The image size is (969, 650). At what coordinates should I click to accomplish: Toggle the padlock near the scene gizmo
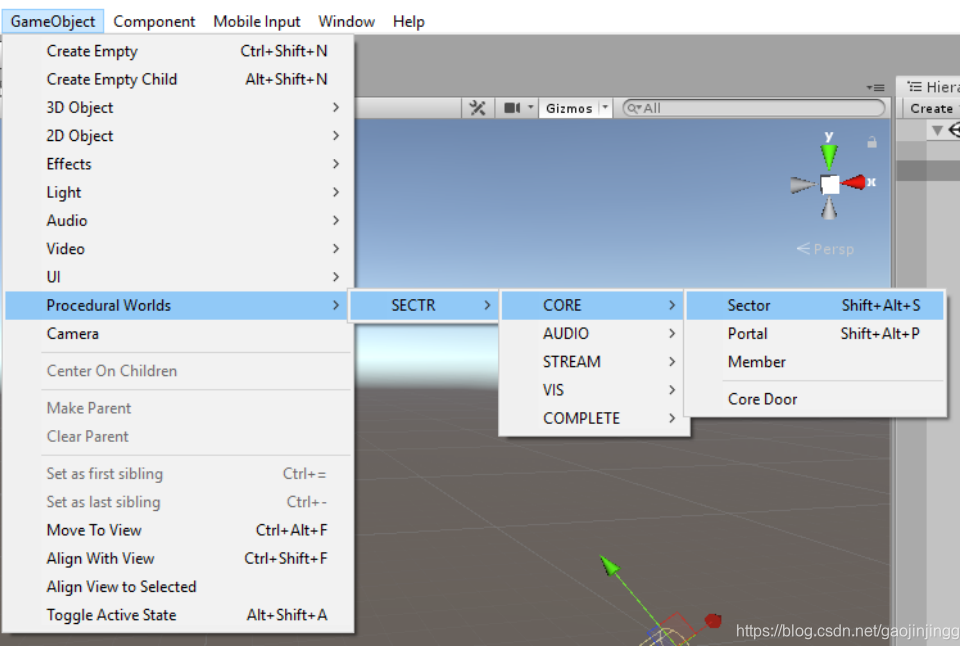(x=871, y=143)
